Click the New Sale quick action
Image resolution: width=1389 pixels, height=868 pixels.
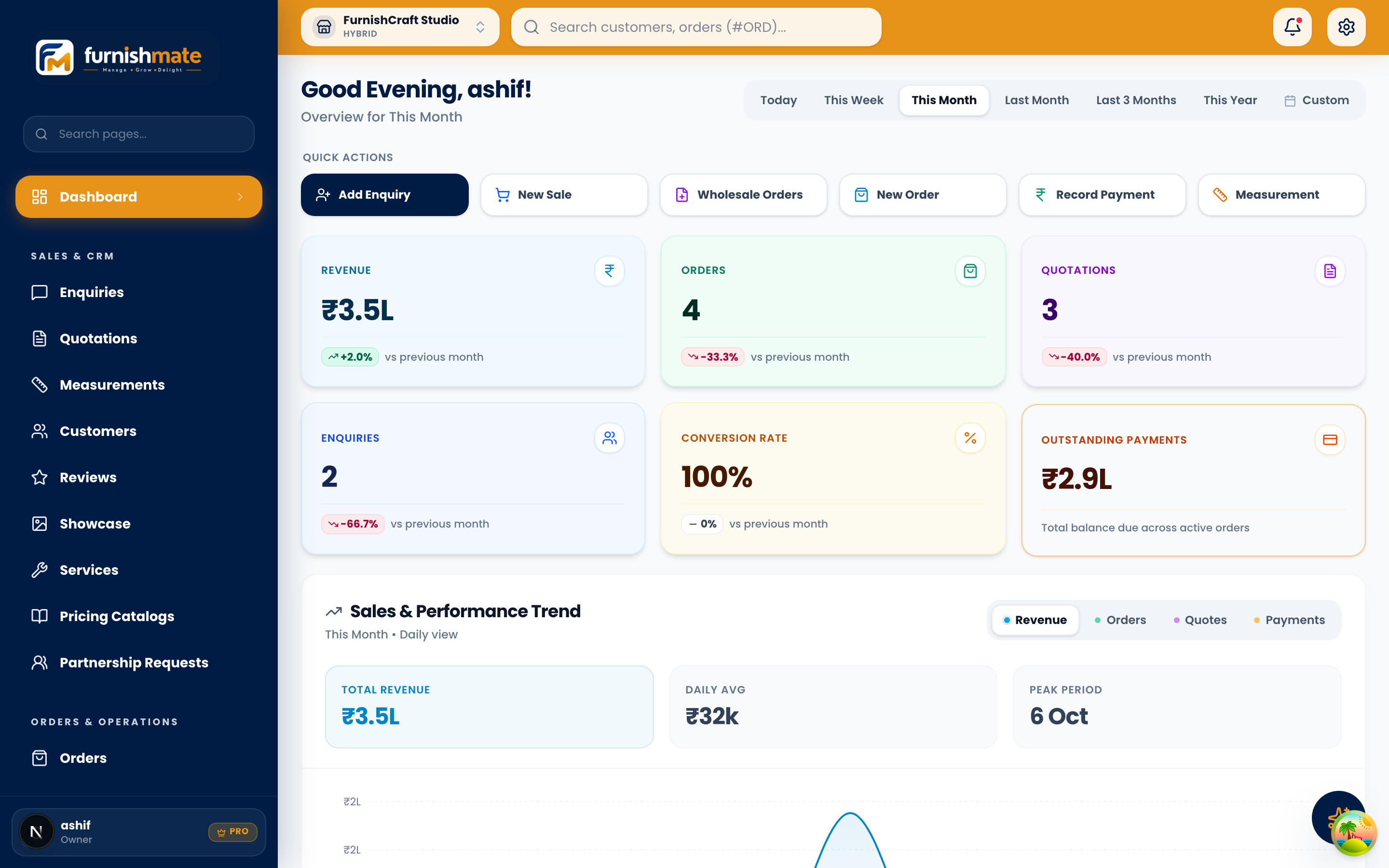pos(564,195)
